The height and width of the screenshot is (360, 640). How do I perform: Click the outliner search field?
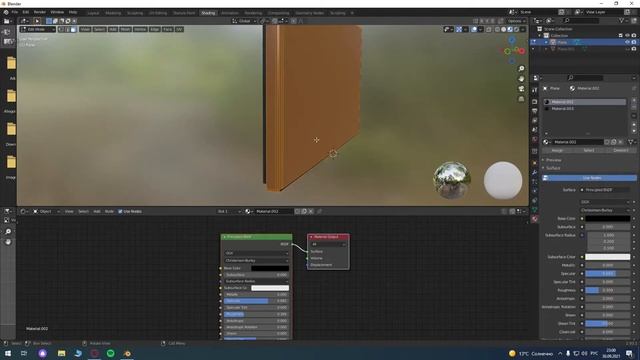pyautogui.click(x=581, y=20)
